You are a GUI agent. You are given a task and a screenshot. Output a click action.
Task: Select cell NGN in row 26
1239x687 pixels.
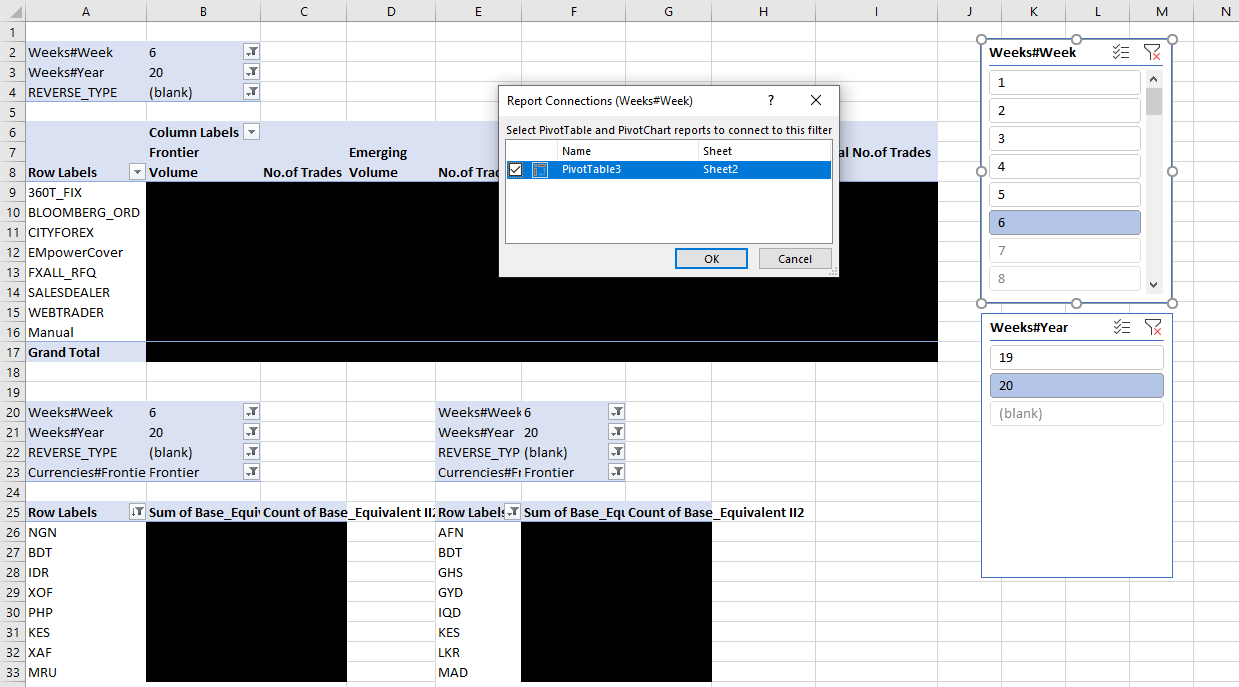85,532
